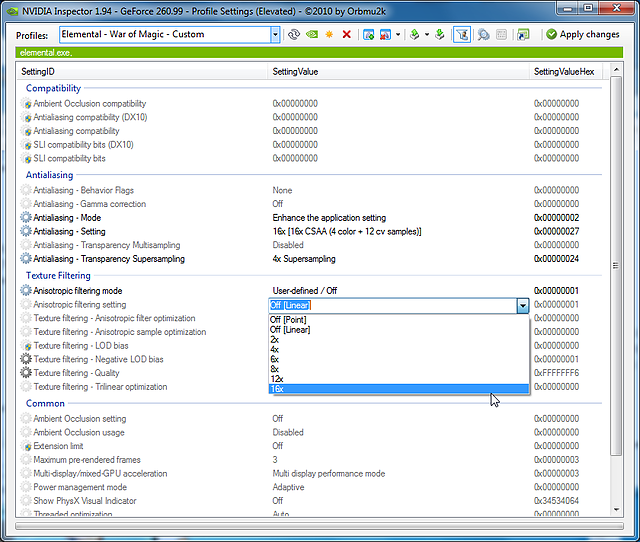Select 8x anisotropic filtering option
The height and width of the screenshot is (542, 640).
[399, 369]
